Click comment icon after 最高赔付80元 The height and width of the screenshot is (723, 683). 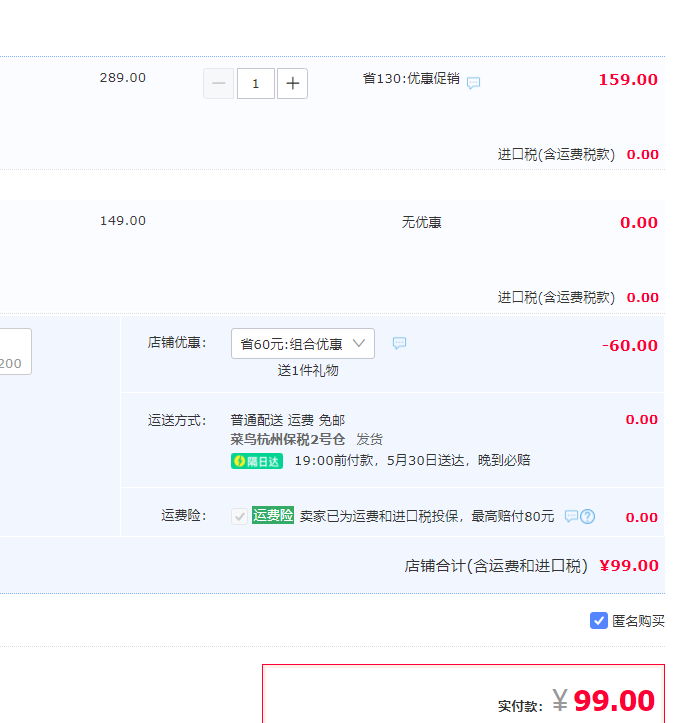pyautogui.click(x=571, y=517)
